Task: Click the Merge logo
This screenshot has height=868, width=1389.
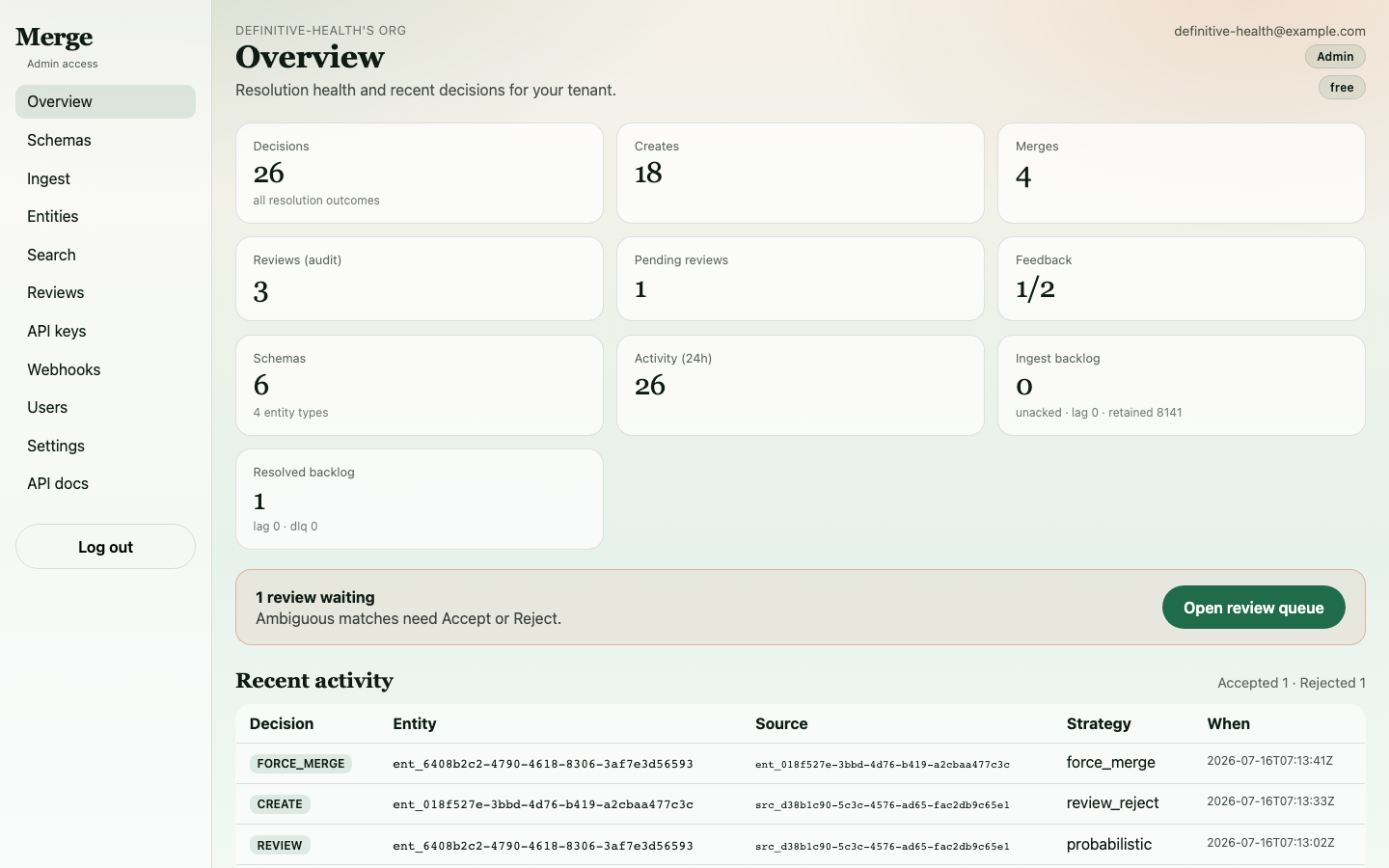Action: coord(54,38)
